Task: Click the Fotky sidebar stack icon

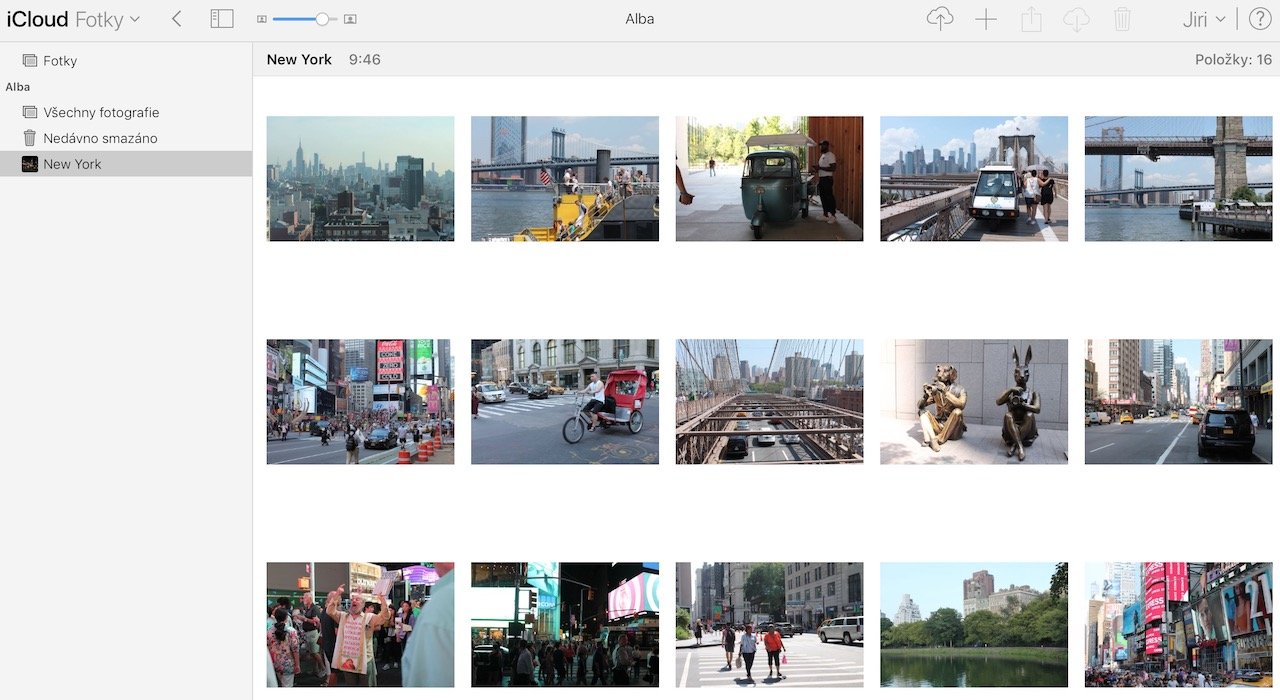Action: tap(30, 61)
